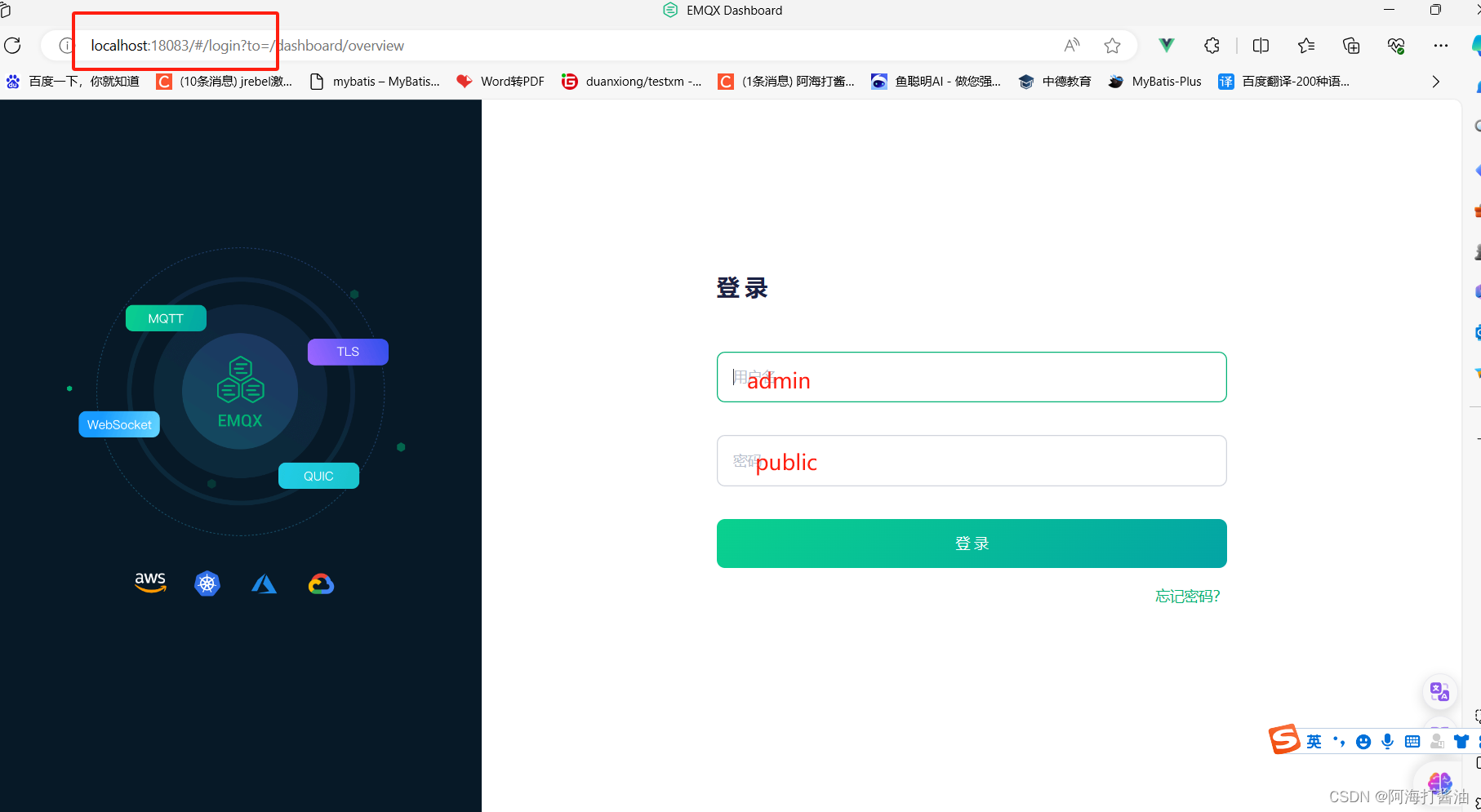Click the TLS protocol badge
Viewport: 1481px width, 812px height.
[348, 352]
